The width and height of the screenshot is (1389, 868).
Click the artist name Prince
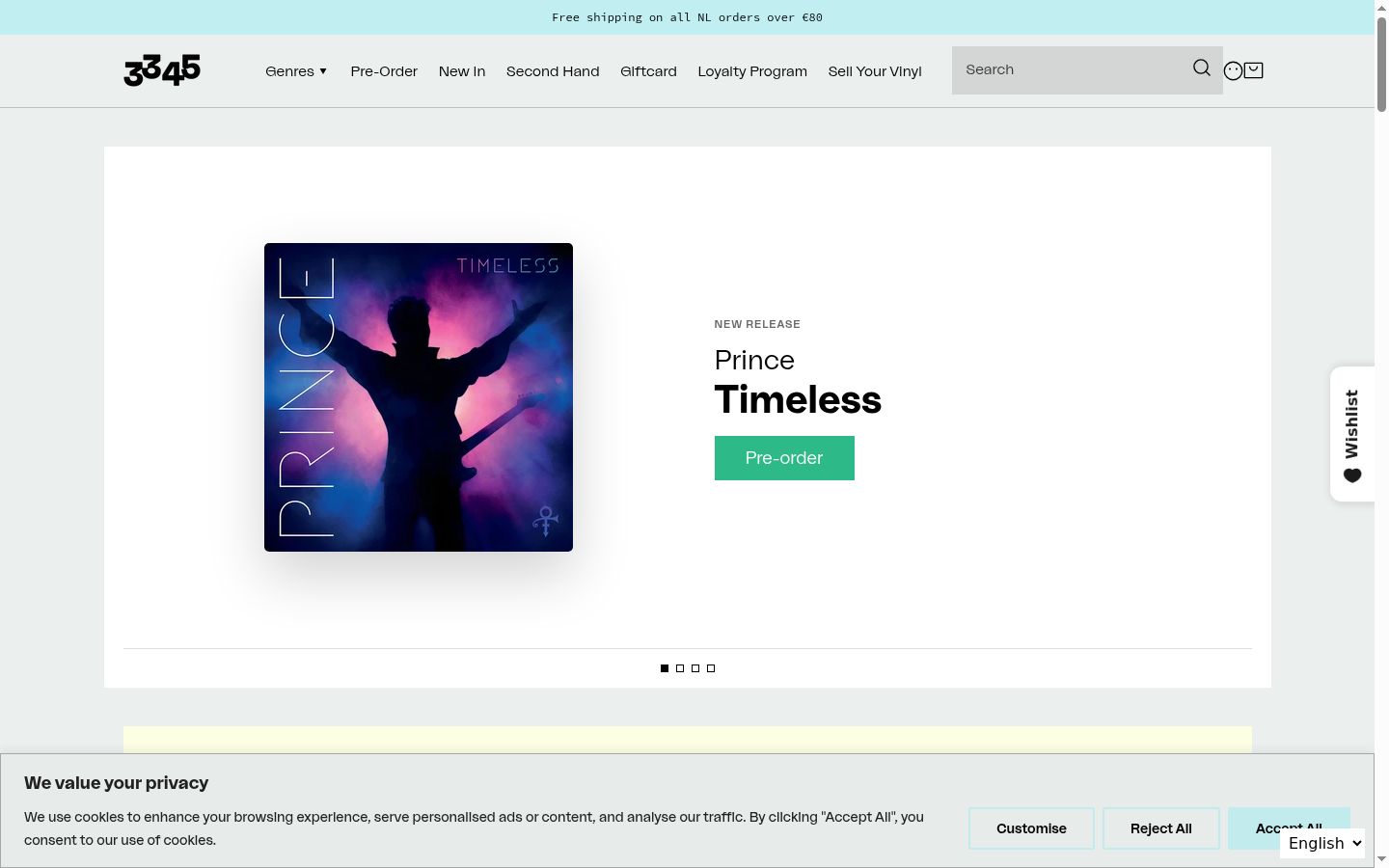[754, 360]
